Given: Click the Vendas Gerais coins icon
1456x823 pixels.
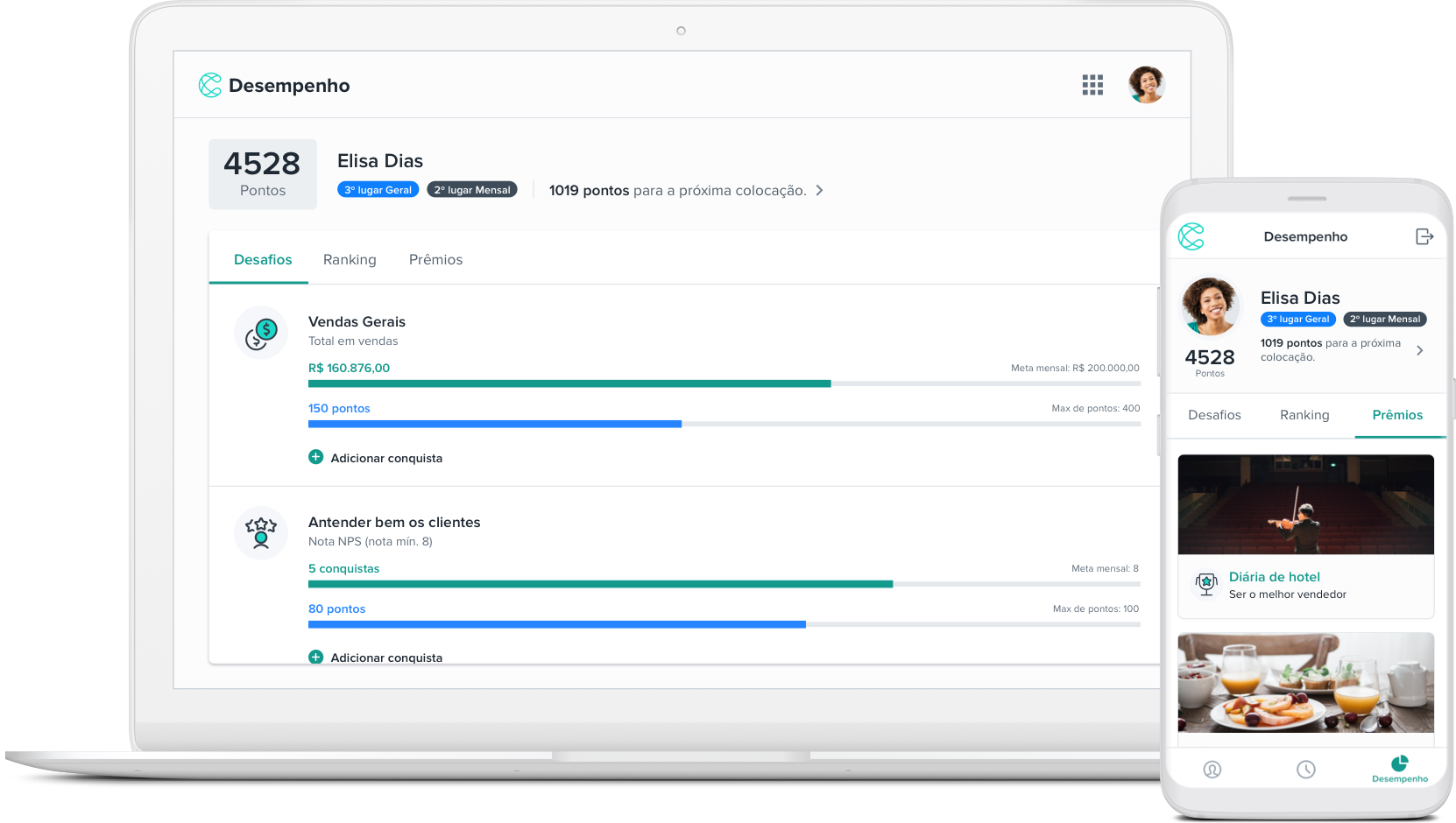Looking at the screenshot, I should click(x=261, y=333).
